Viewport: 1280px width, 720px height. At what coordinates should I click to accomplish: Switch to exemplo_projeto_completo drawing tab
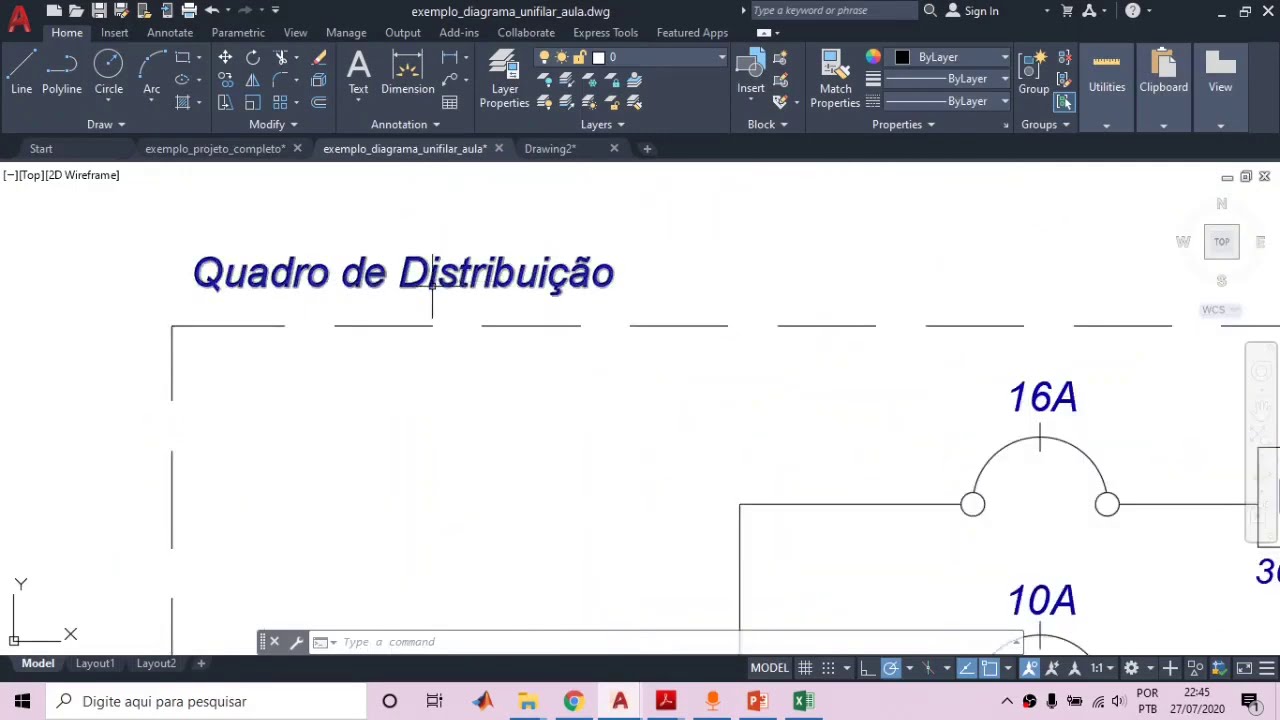coord(215,148)
